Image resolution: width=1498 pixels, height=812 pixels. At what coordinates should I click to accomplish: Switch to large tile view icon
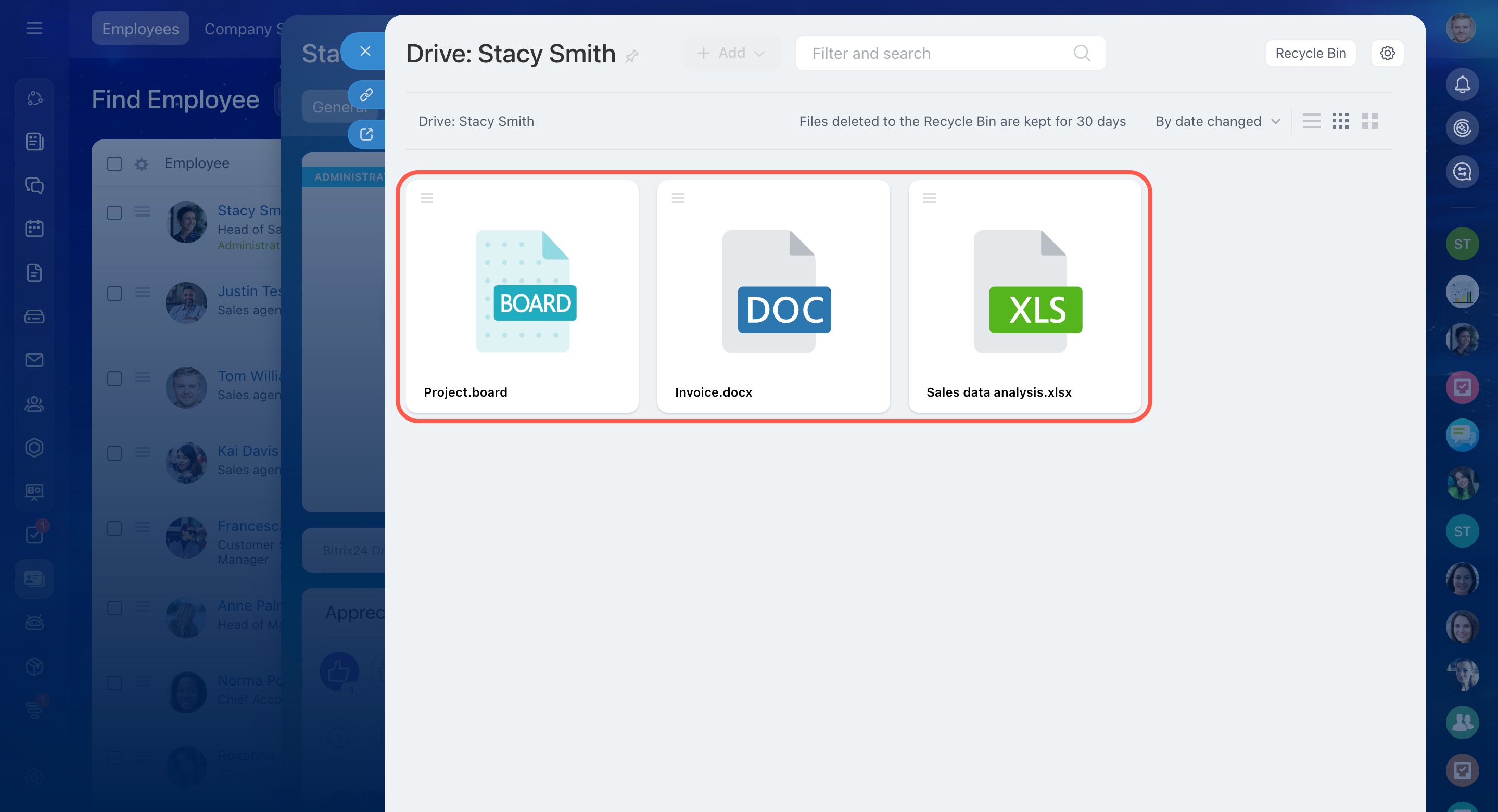1369,121
